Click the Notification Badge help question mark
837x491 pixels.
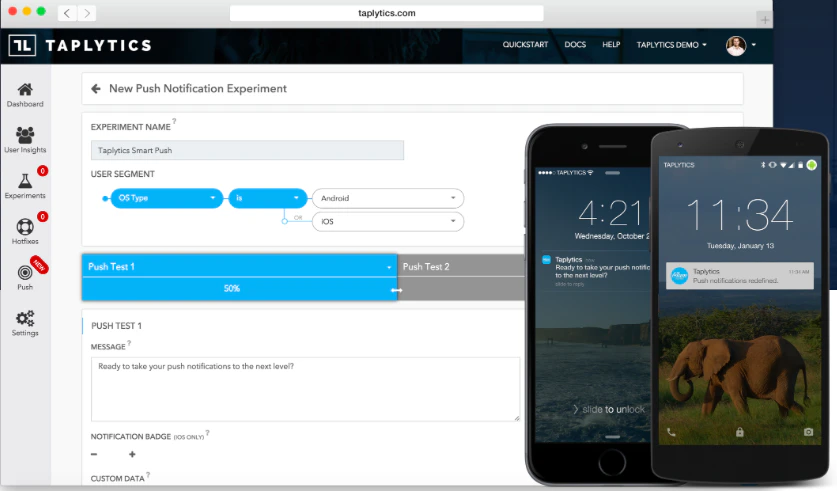[207, 433]
